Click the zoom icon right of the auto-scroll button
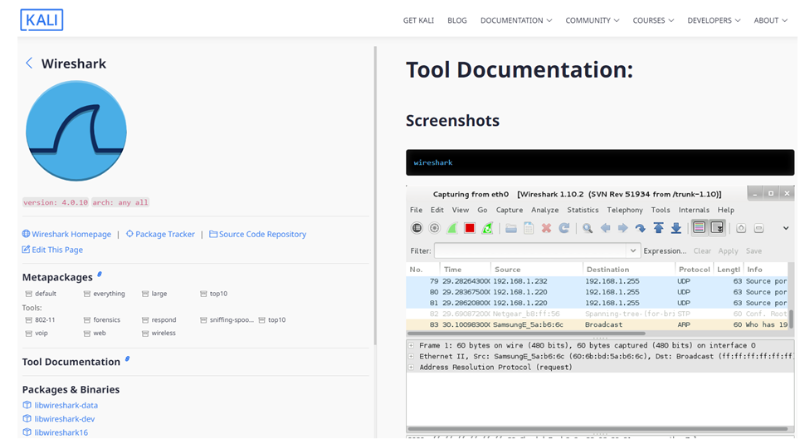 (x=741, y=228)
